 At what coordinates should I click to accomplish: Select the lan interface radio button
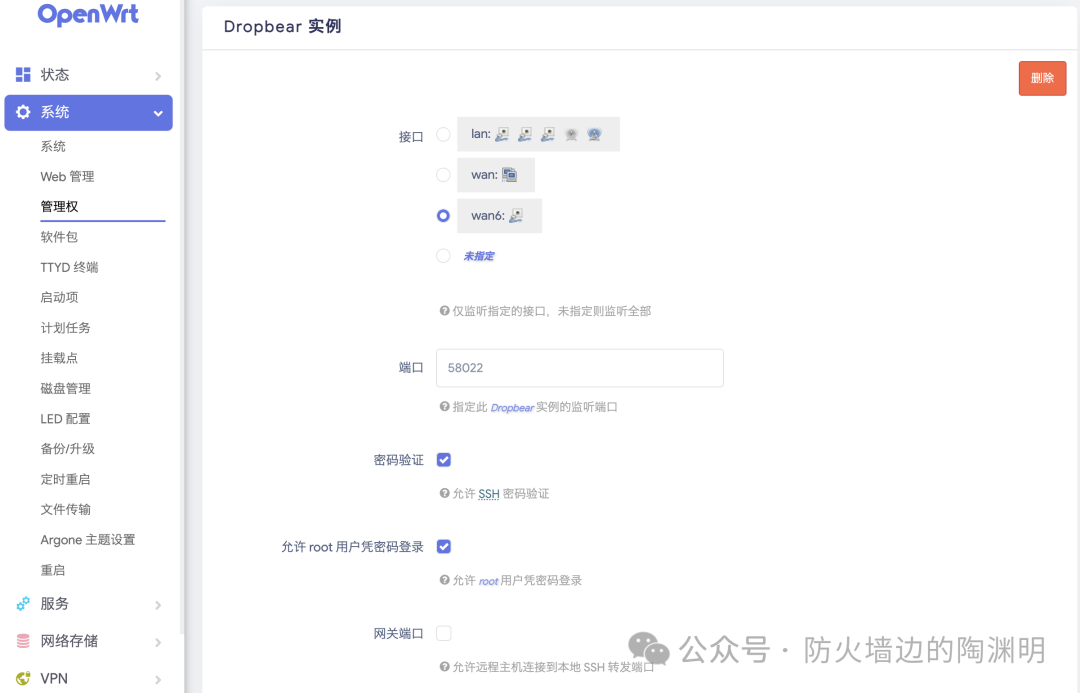point(444,134)
